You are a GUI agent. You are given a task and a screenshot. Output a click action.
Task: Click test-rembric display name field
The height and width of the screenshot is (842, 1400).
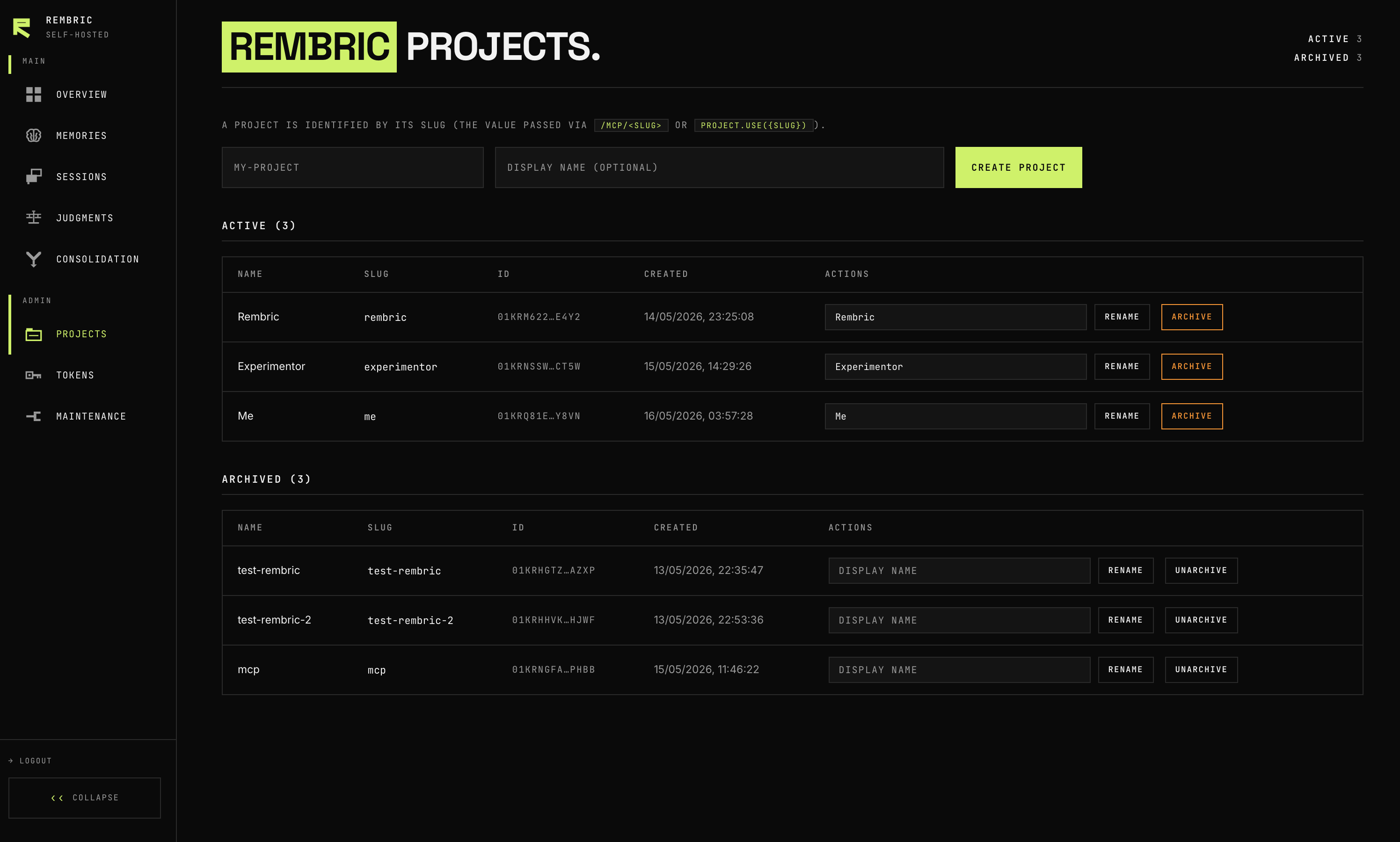[959, 570]
